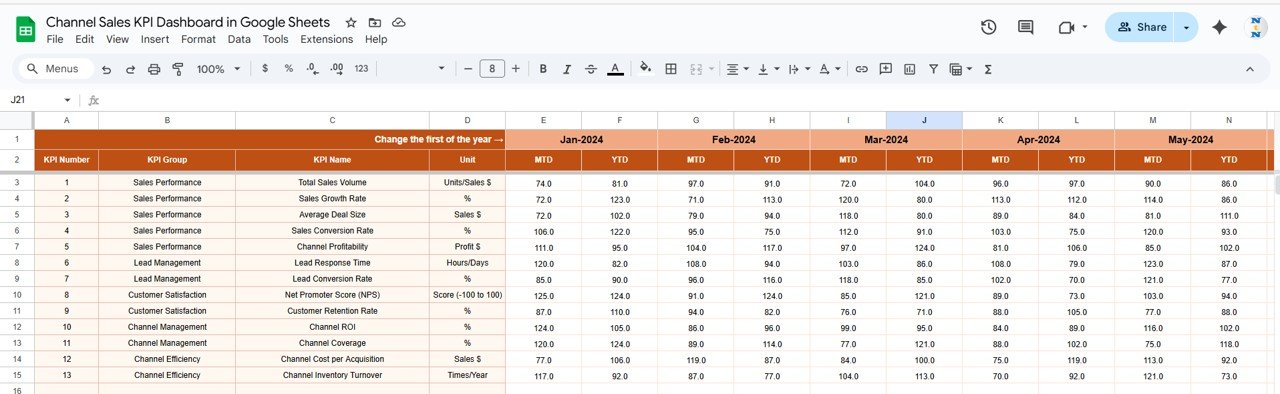Open the 100% zoom dropdown
Image resolution: width=1280 pixels, height=394 pixels.
tap(219, 69)
